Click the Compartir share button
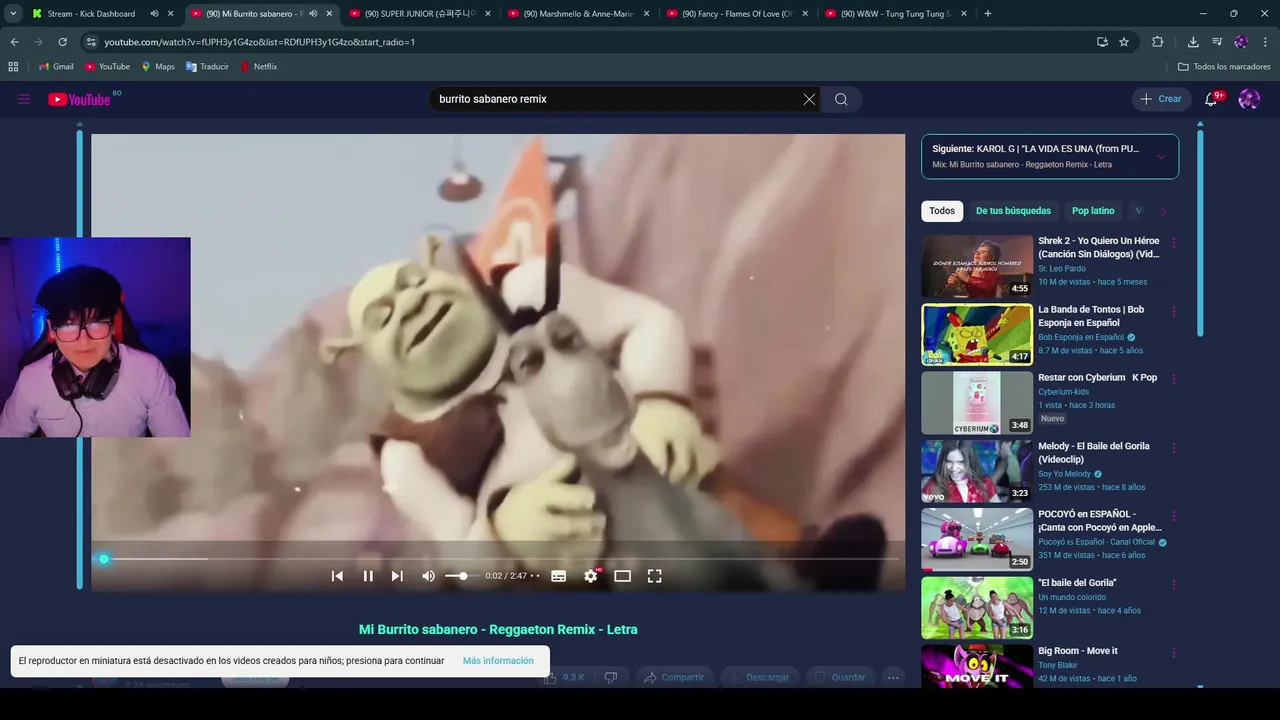This screenshot has height=720, width=1280. [x=674, y=677]
